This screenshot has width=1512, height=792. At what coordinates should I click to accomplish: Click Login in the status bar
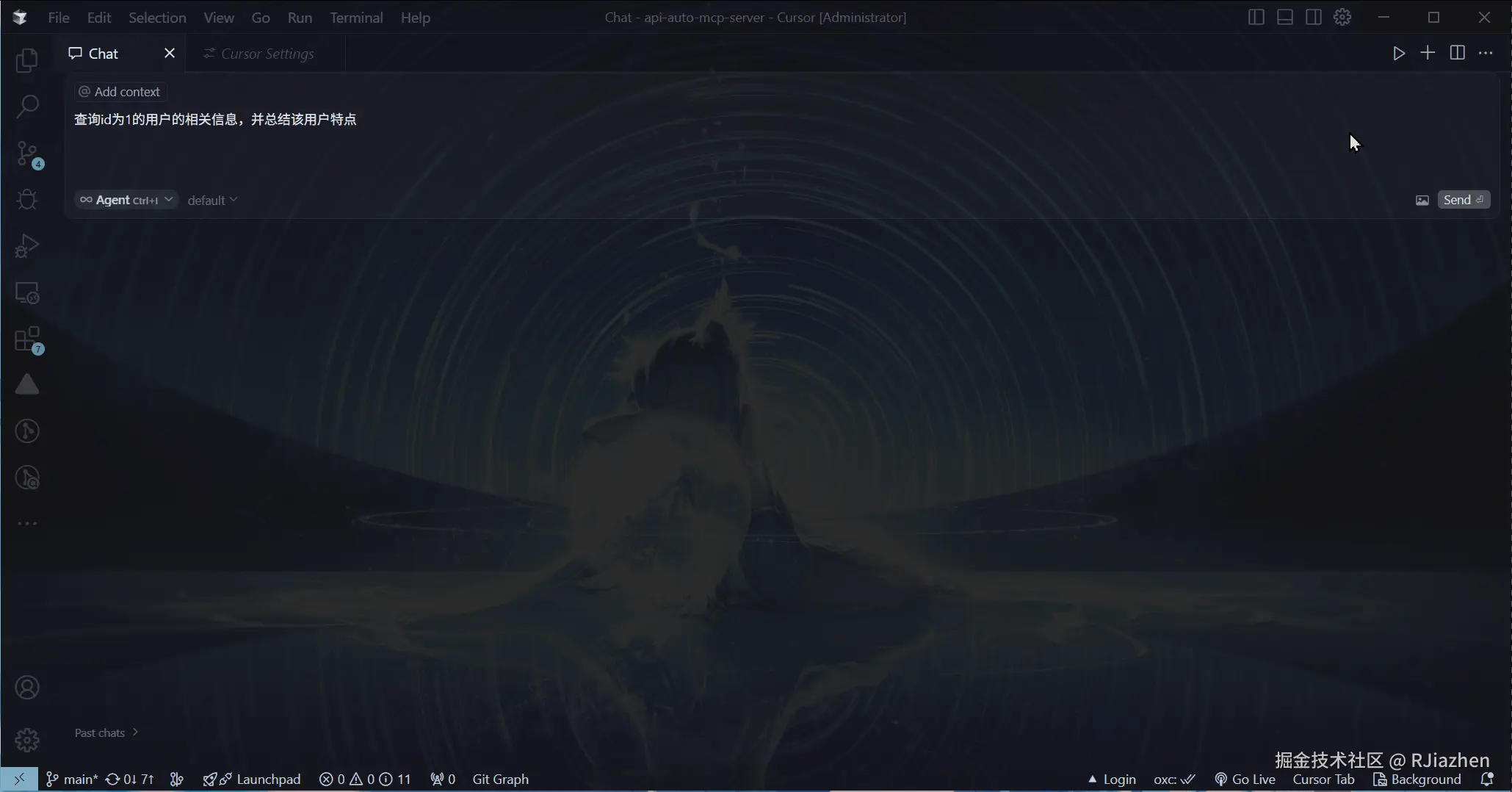1112,780
